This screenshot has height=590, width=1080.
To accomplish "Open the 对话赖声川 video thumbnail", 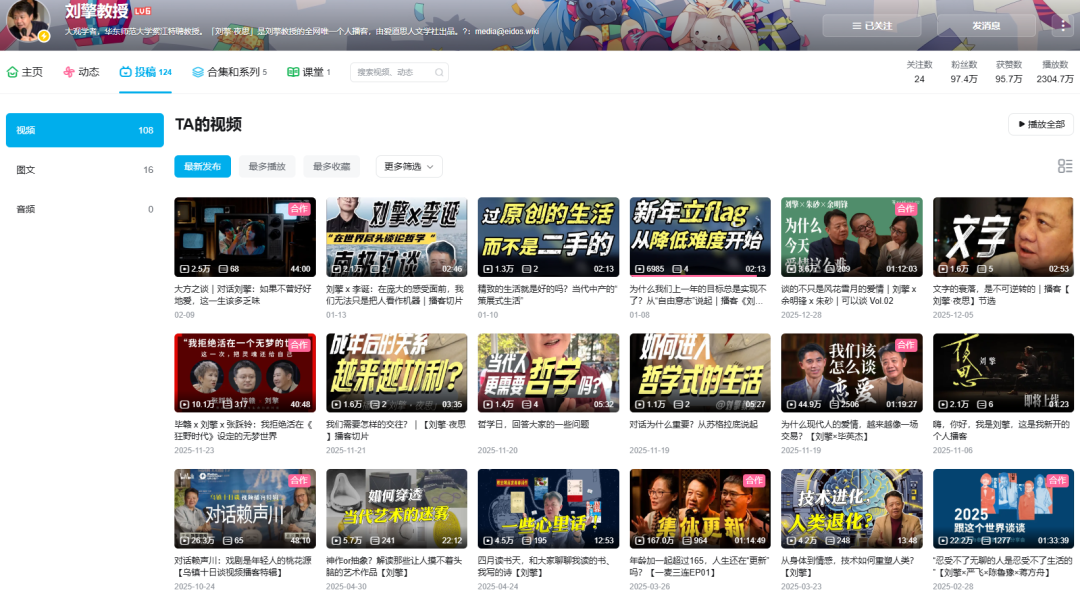I will pos(244,509).
